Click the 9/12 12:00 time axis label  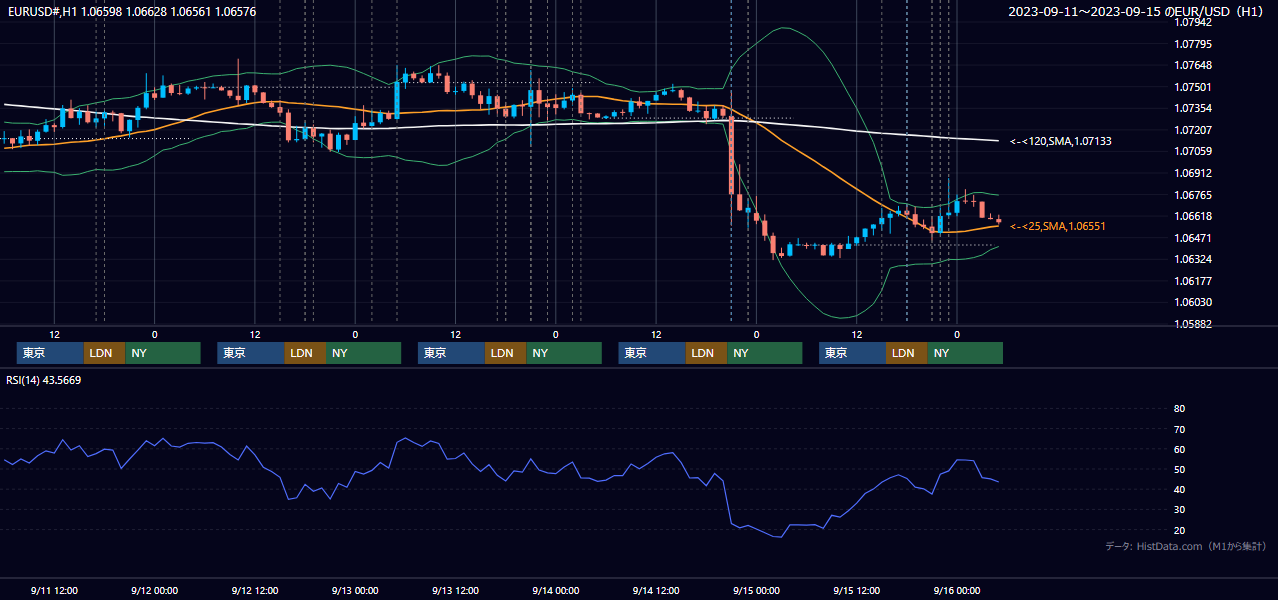[254, 590]
